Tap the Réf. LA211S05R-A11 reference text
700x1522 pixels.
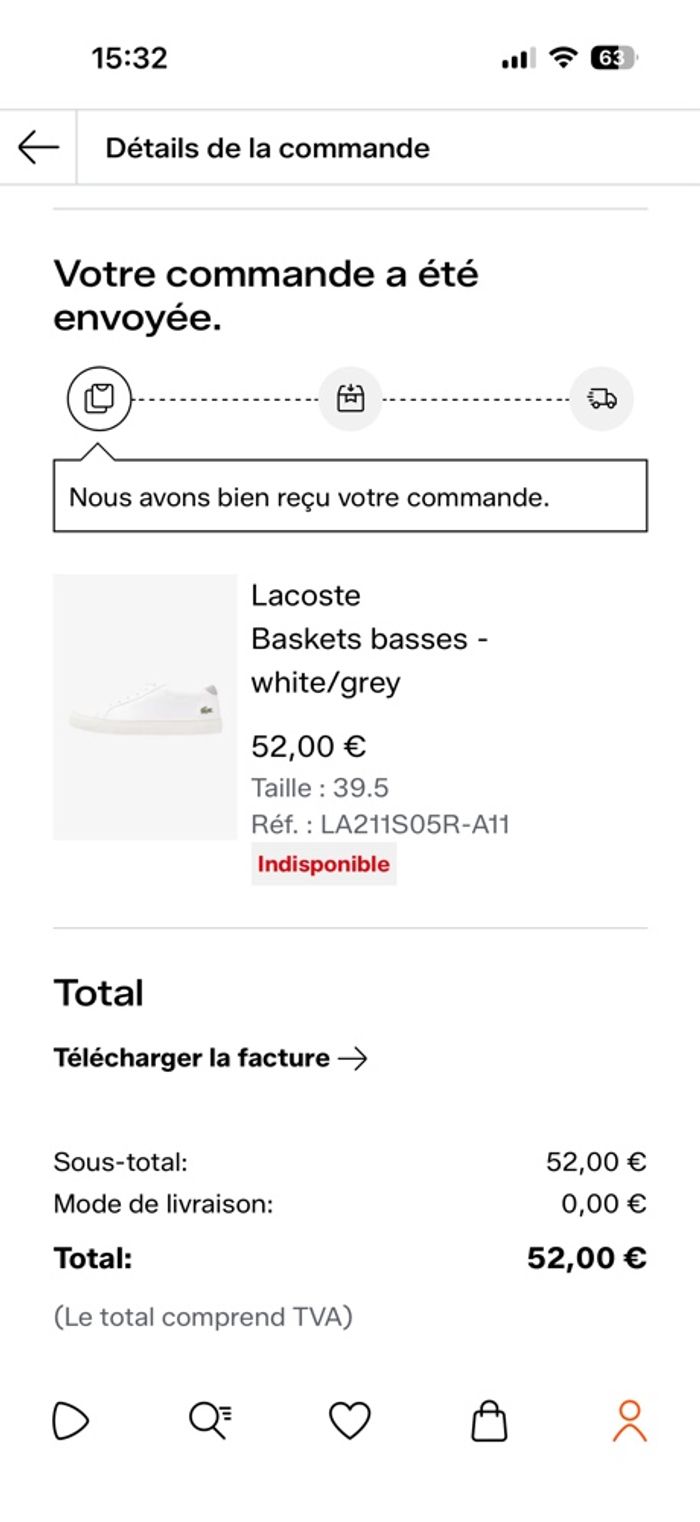point(380,825)
